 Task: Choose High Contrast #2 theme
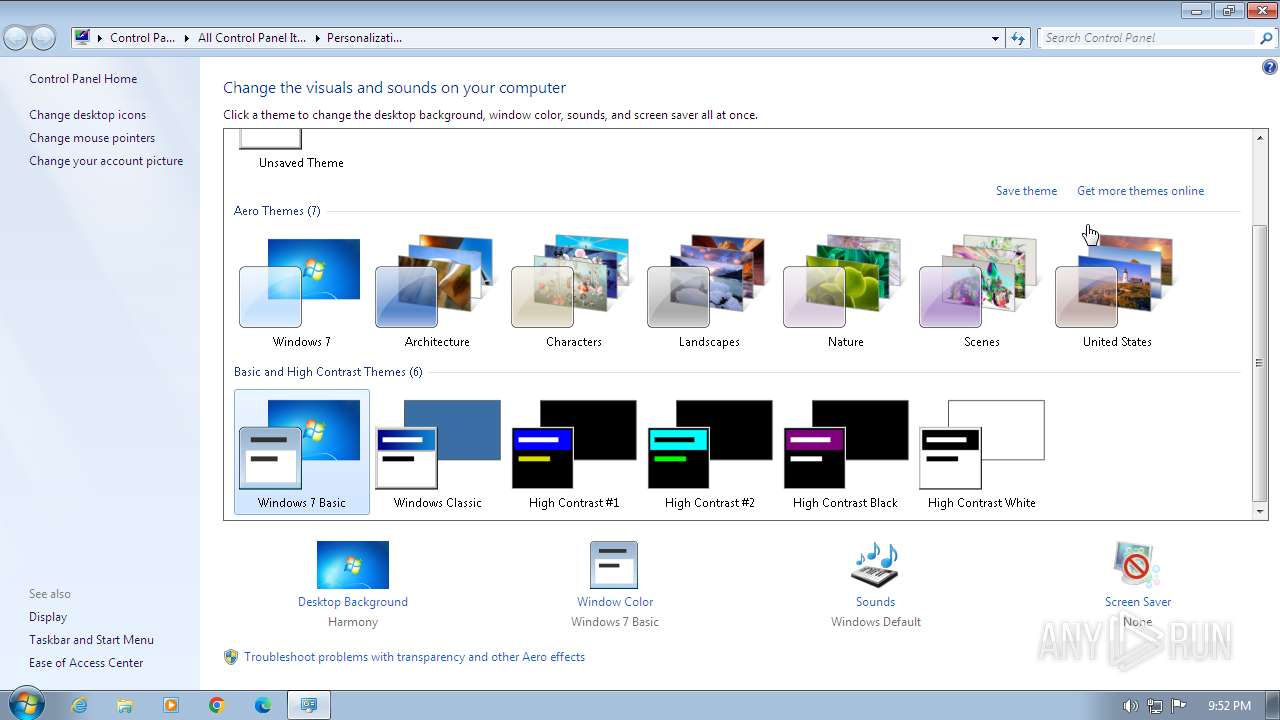(709, 452)
